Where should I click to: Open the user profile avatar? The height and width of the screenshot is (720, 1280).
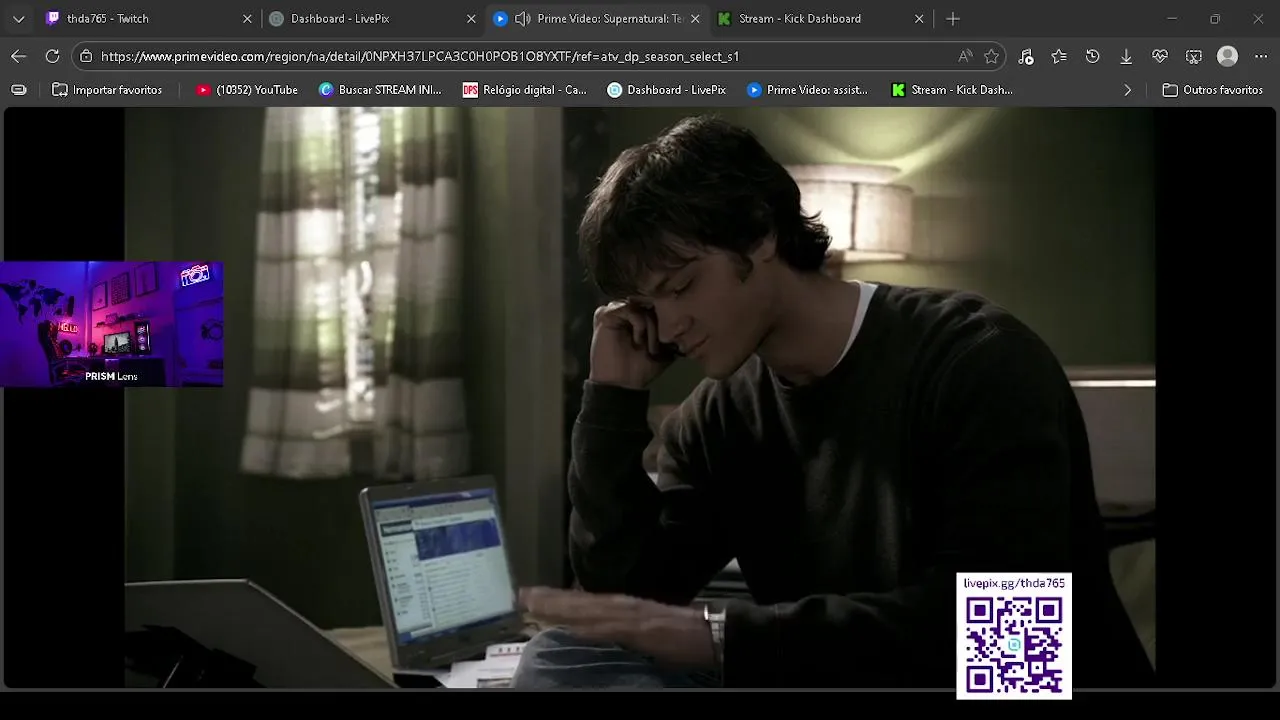tap(1228, 56)
